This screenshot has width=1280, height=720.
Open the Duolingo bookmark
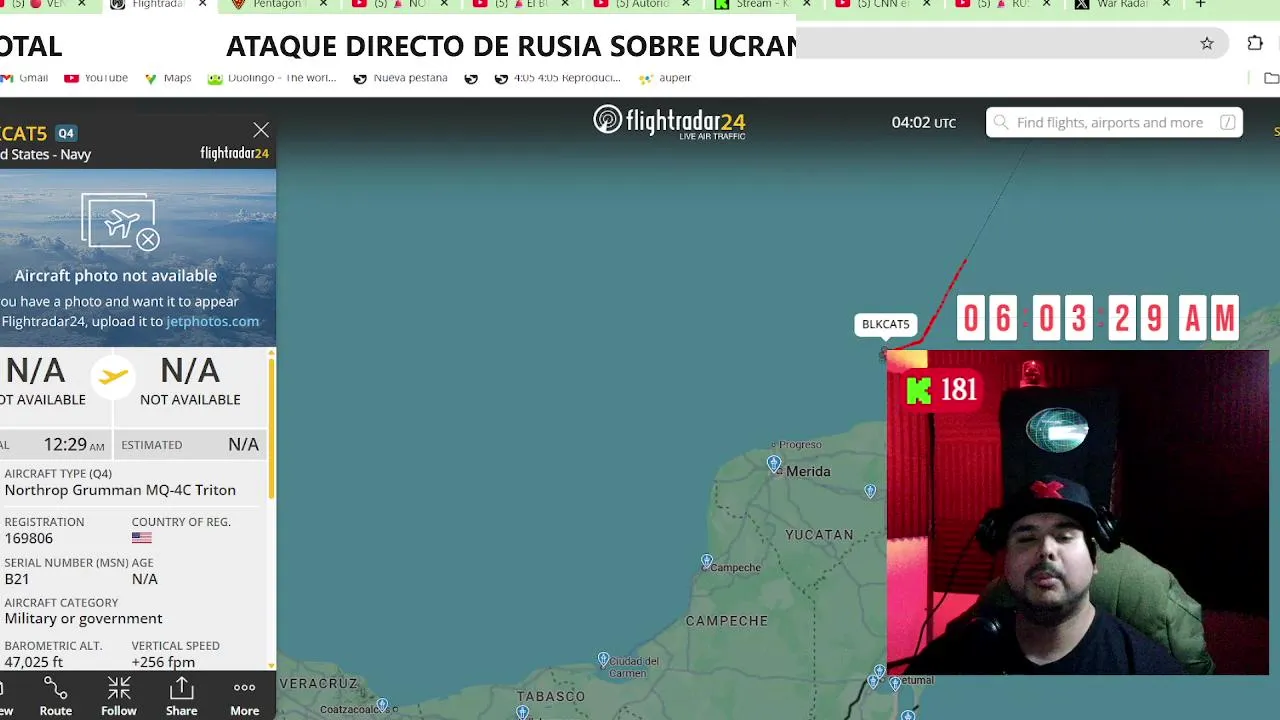(272, 78)
